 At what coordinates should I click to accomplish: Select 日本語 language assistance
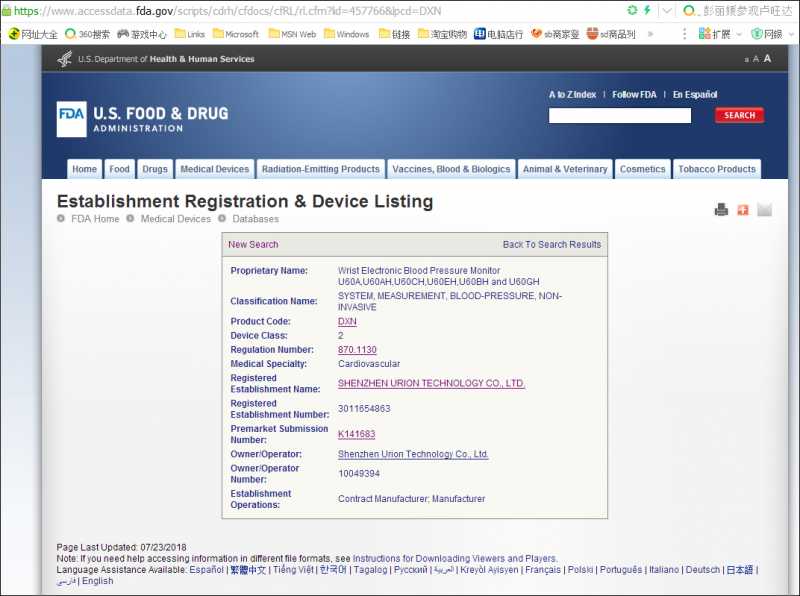pos(740,570)
